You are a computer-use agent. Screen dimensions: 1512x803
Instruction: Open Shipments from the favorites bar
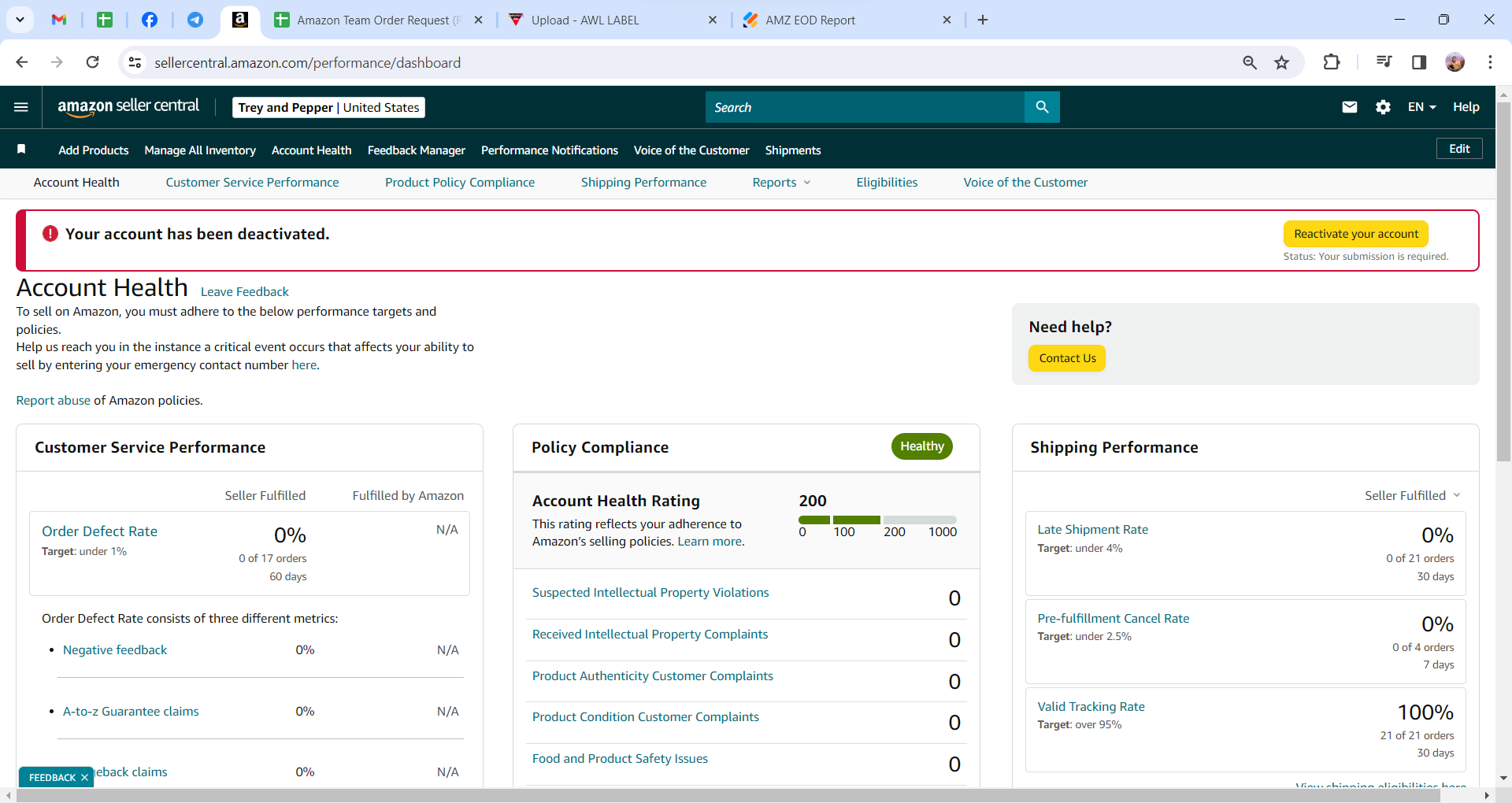793,150
